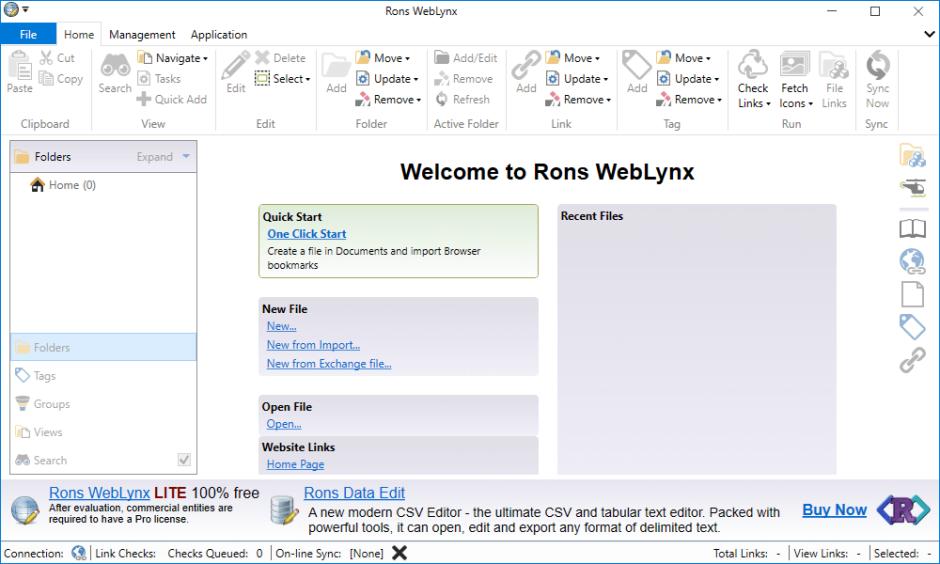Click Refresh in Active Folder group
This screenshot has width=940, height=564.
462,99
